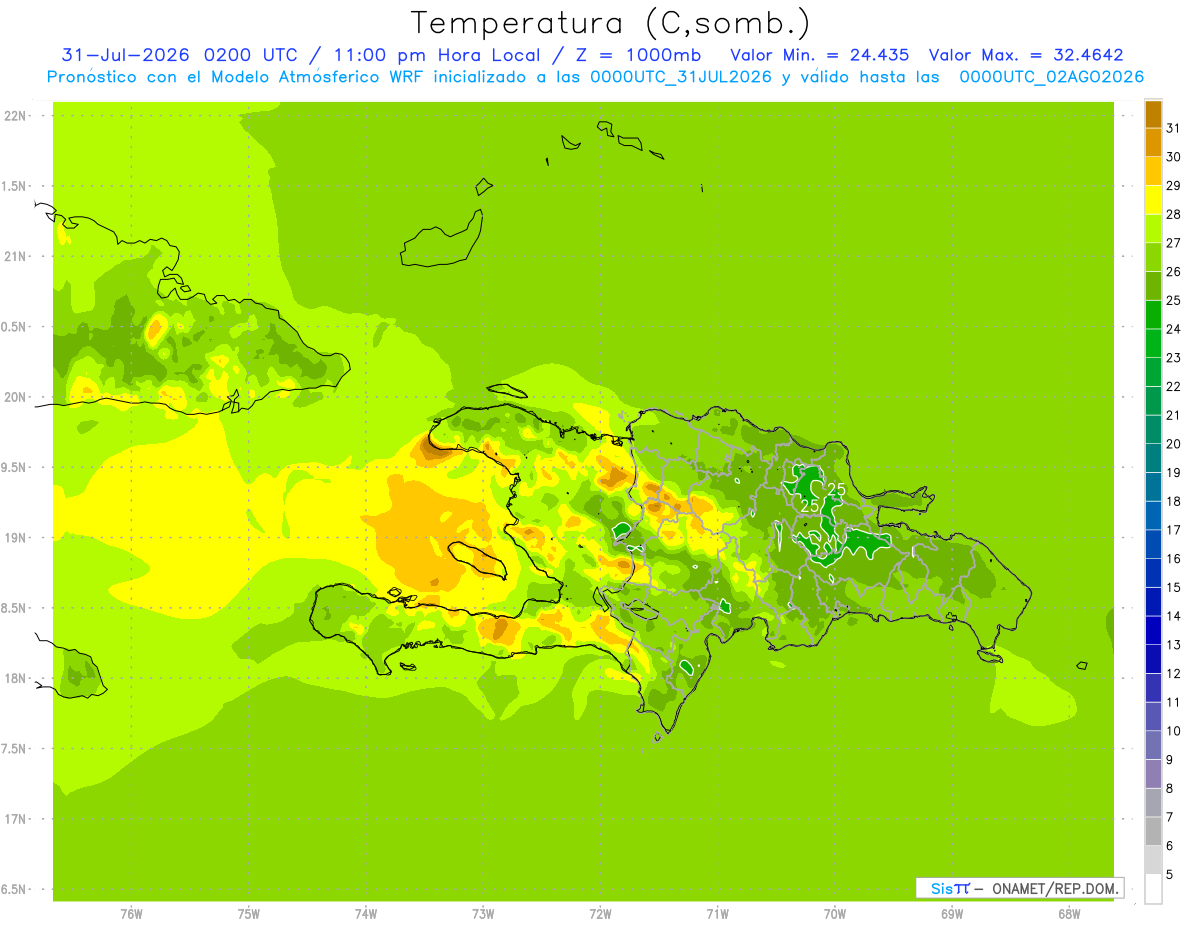Click legend swatch between 26 and 27
This screenshot has height=927, width=1200.
point(1153,257)
